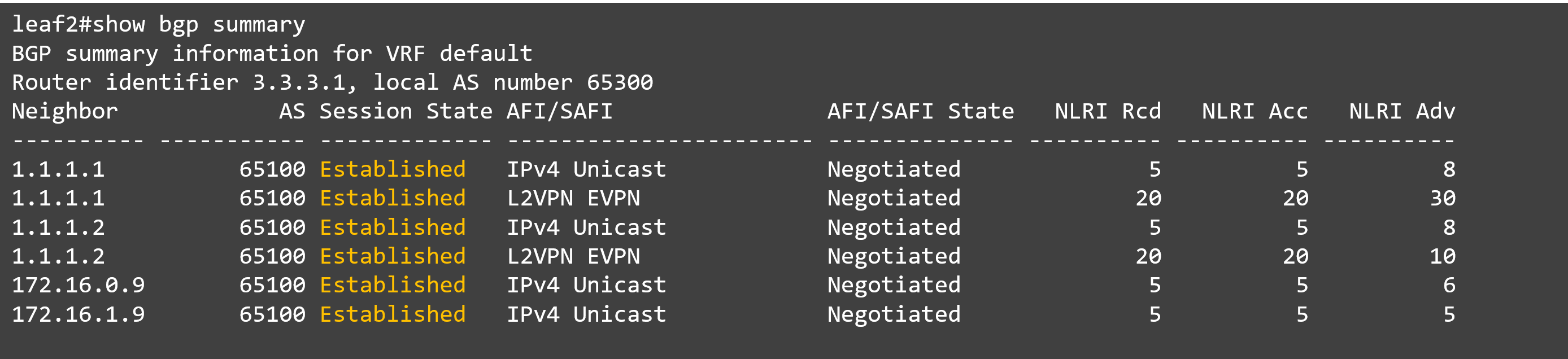Click the NLRI Adv column header

tap(1401, 111)
